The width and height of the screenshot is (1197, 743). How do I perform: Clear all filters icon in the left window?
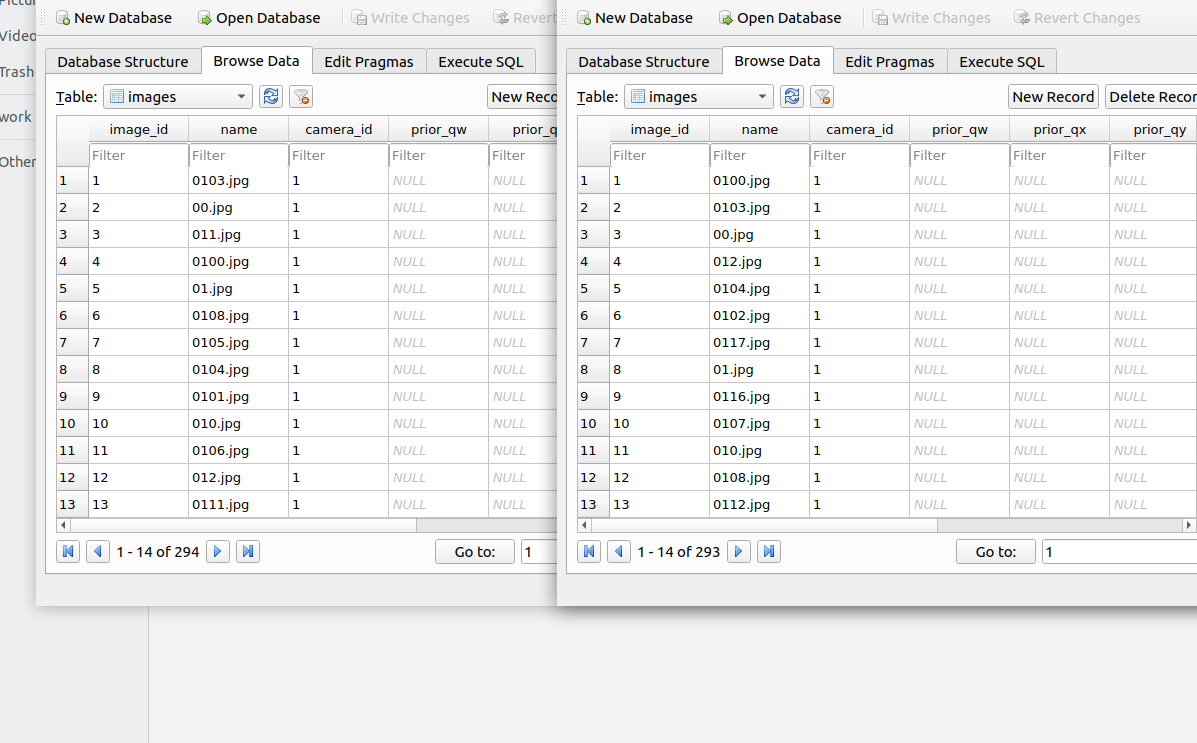301,96
